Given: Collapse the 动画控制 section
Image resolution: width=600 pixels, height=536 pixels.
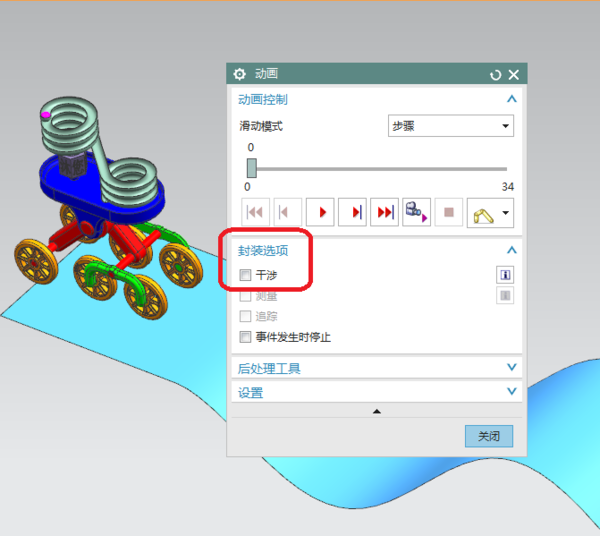Looking at the screenshot, I should pyautogui.click(x=512, y=99).
